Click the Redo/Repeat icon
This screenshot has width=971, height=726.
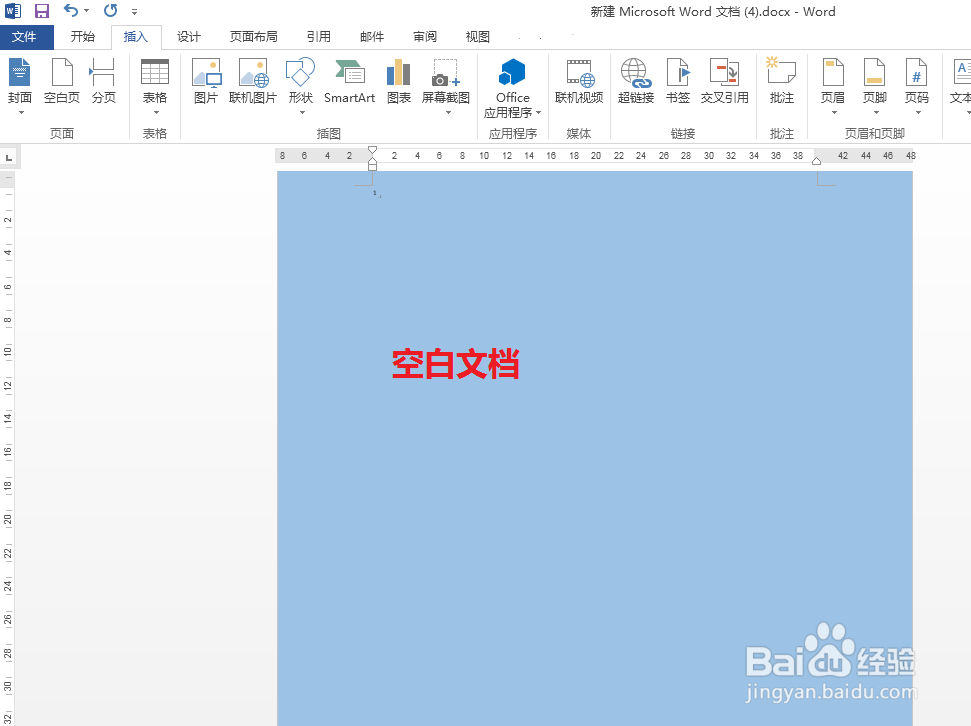pyautogui.click(x=110, y=11)
